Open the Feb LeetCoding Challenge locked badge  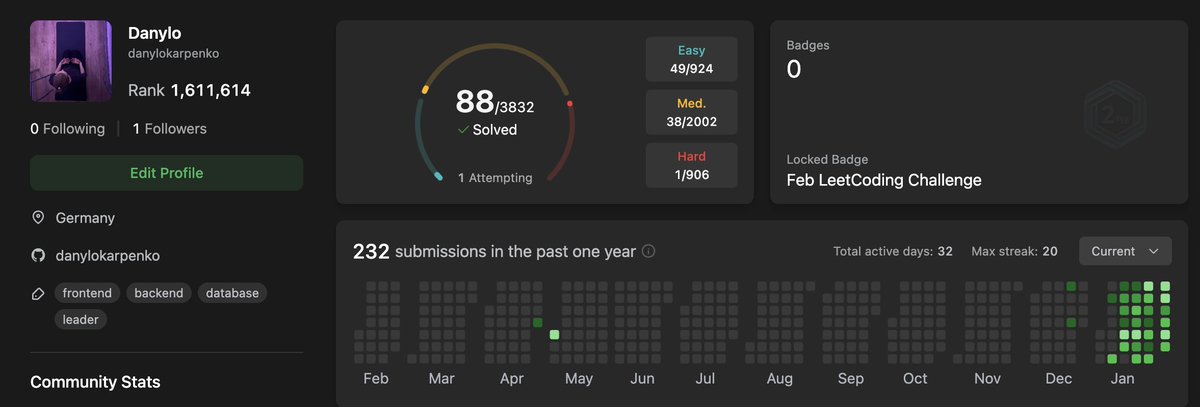[884, 181]
